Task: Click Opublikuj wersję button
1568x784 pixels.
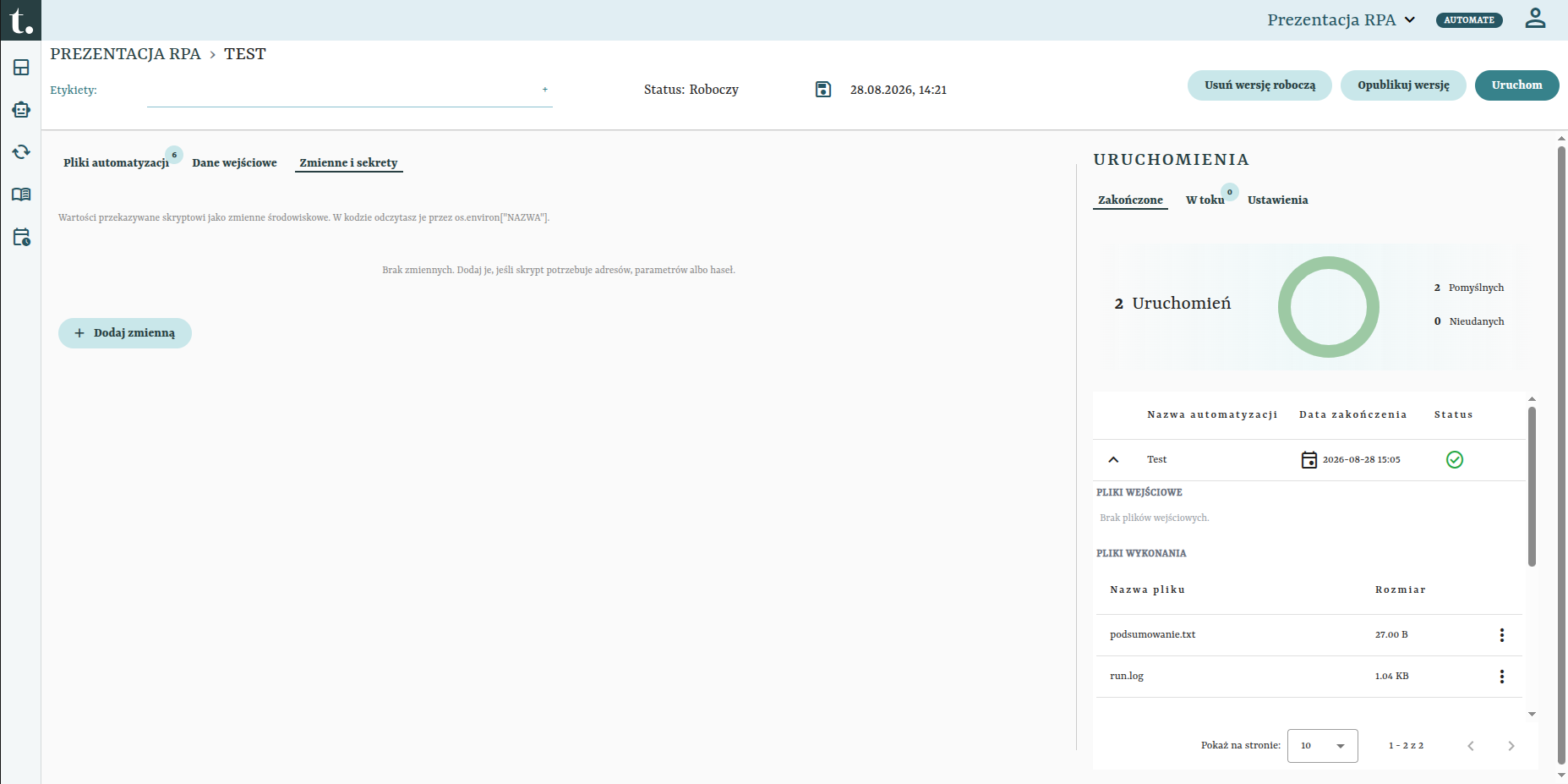Action: pos(1403,85)
